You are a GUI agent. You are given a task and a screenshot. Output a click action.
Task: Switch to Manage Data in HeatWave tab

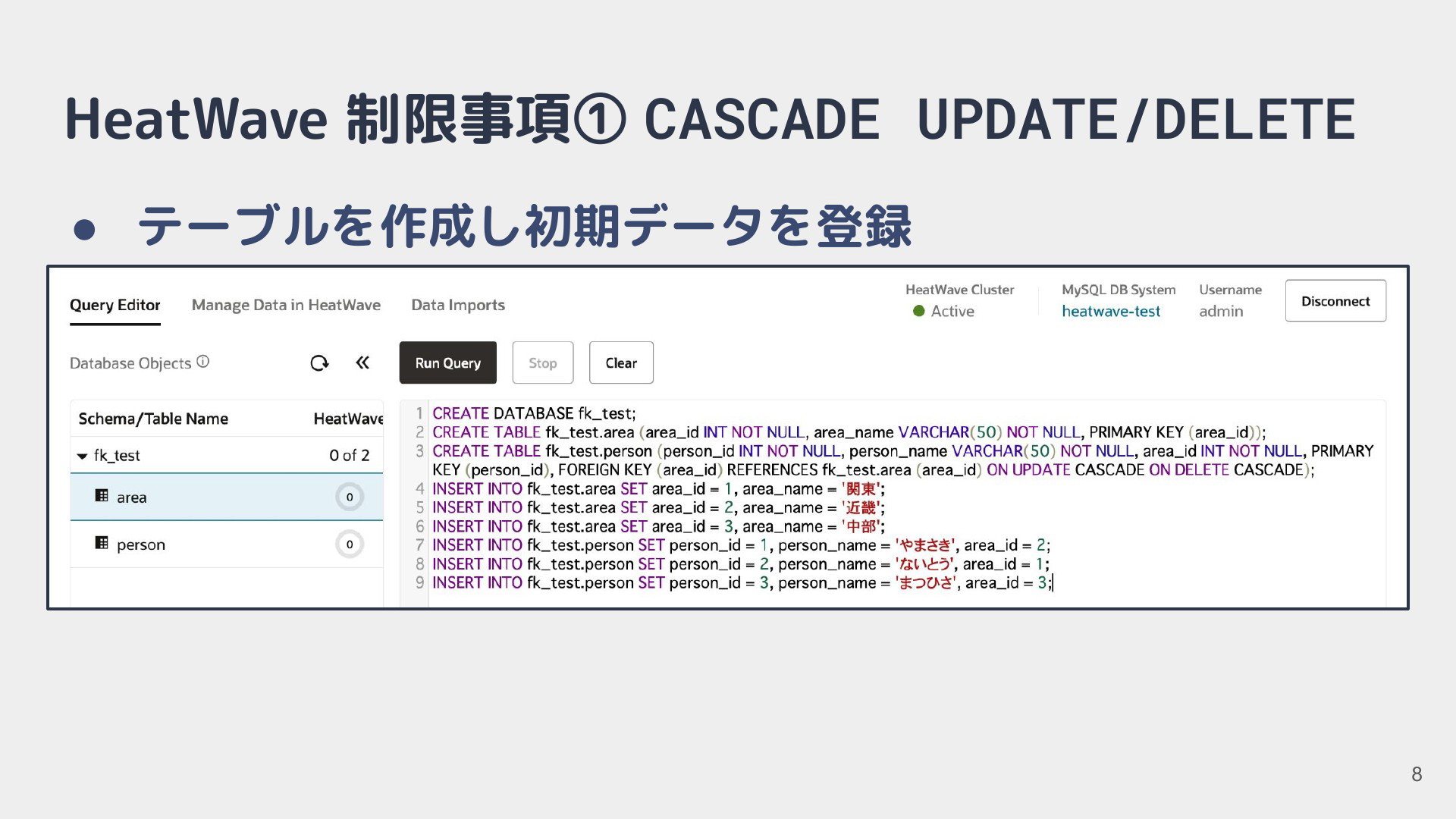(x=286, y=305)
